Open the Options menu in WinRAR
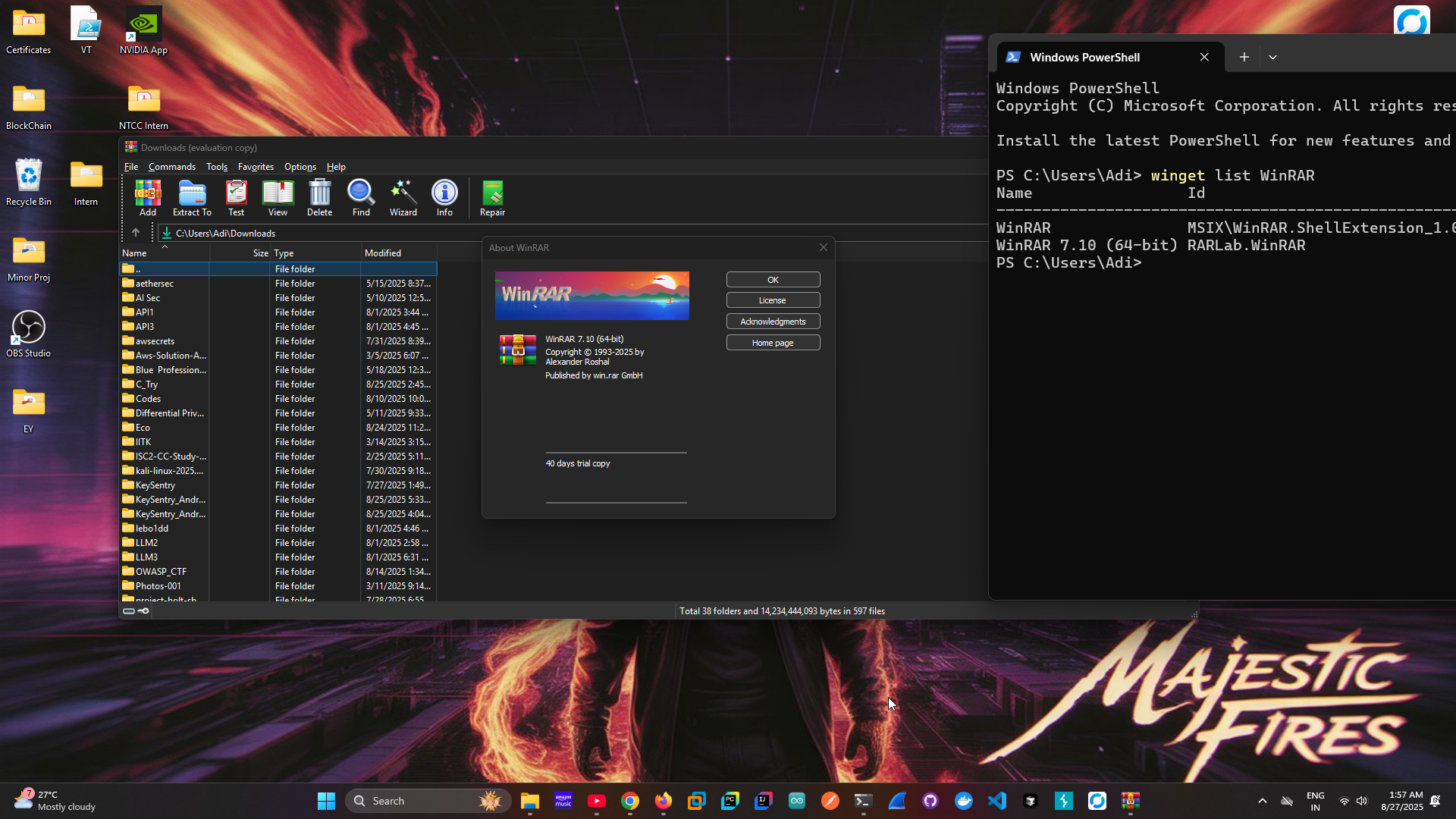This screenshot has height=819, width=1456. coord(300,167)
